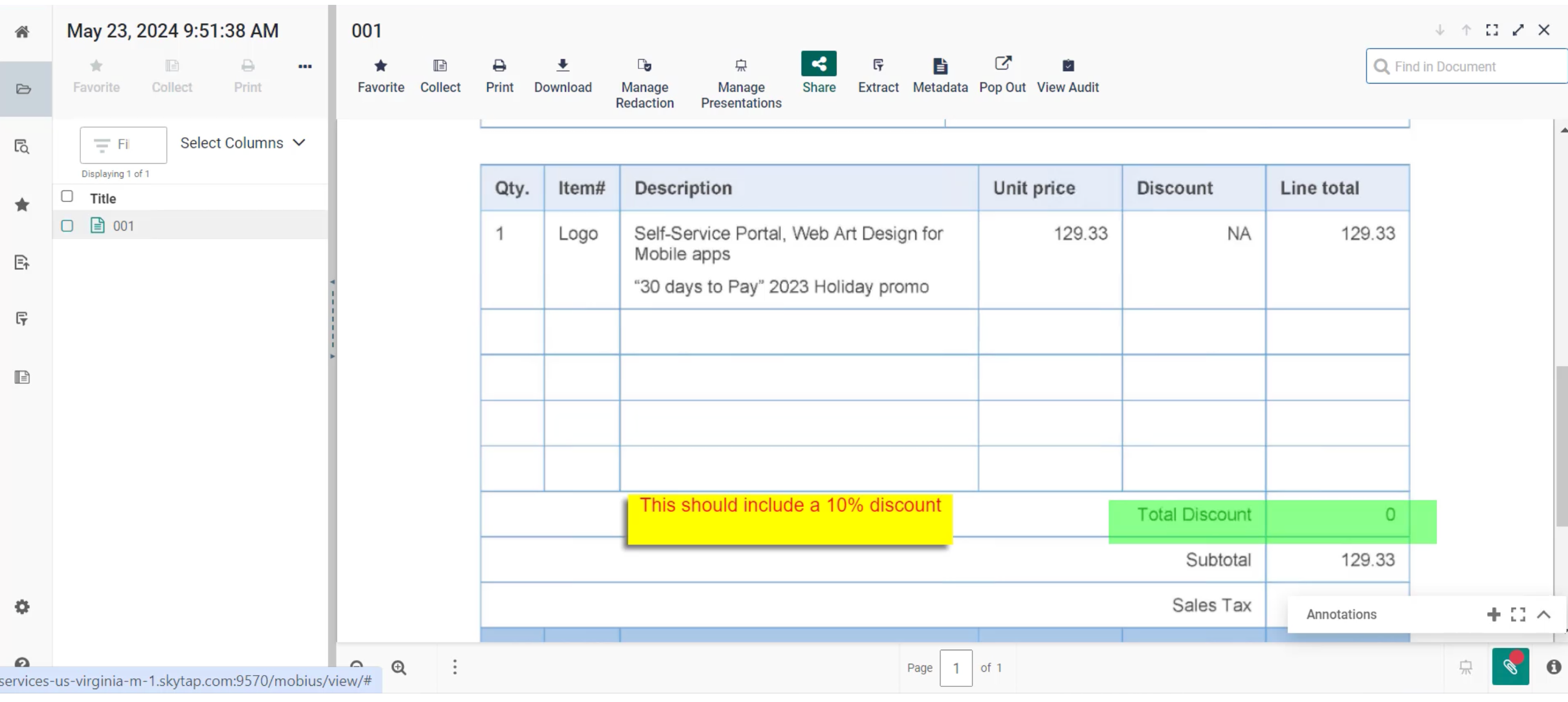Open Manage Presentations tool
Image resolution: width=1568 pixels, height=702 pixels.
pos(740,66)
